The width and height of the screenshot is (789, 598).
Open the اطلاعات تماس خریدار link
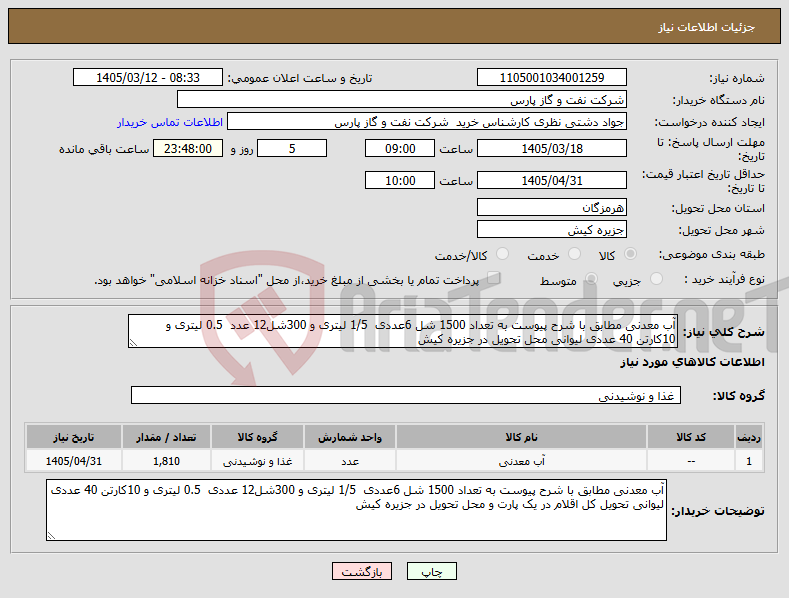pyautogui.click(x=170, y=122)
